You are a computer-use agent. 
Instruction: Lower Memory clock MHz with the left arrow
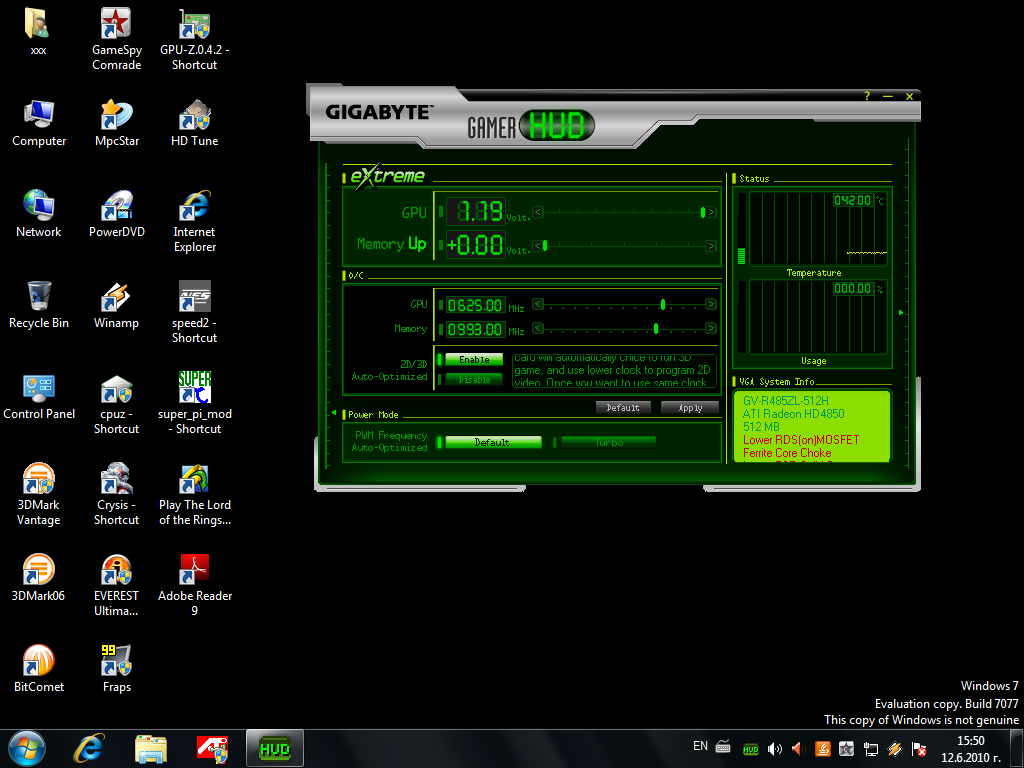pos(537,328)
